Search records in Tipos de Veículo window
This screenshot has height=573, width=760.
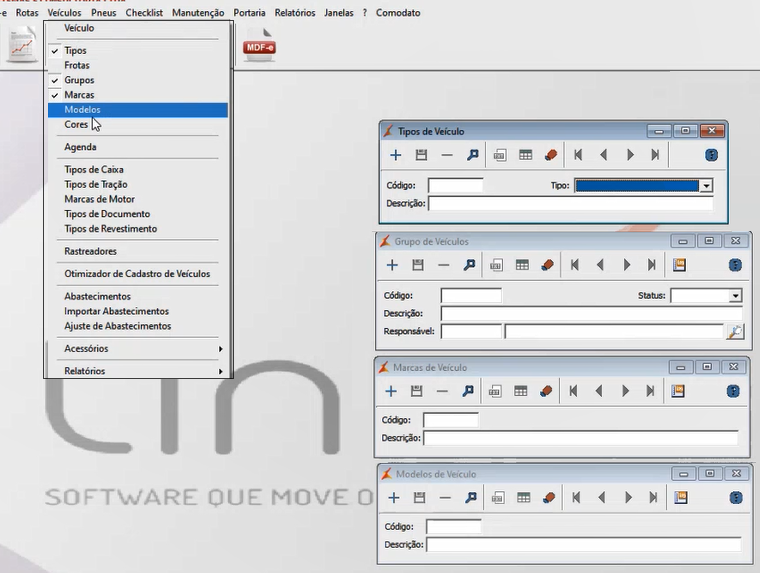(x=473, y=155)
